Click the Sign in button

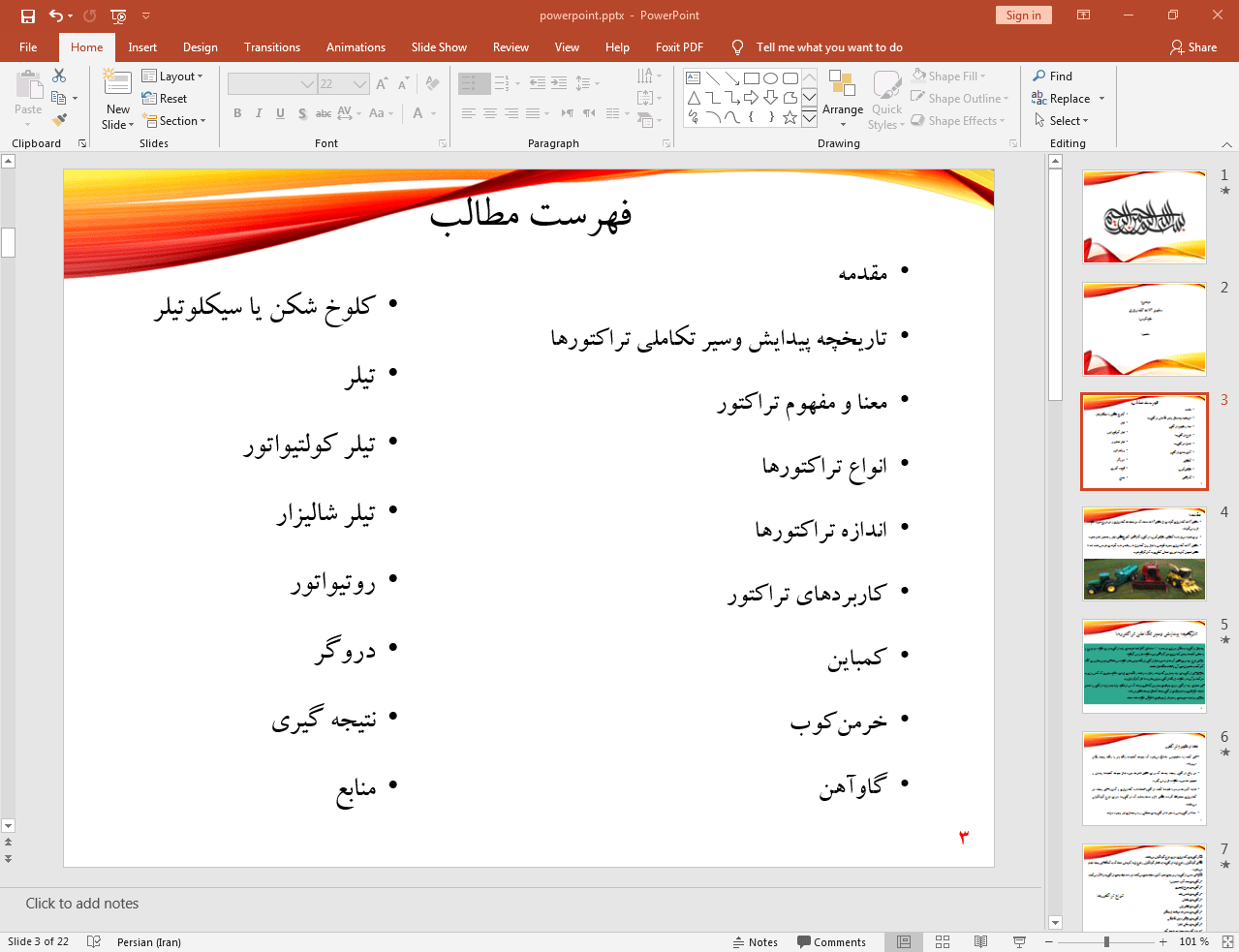[x=1023, y=15]
